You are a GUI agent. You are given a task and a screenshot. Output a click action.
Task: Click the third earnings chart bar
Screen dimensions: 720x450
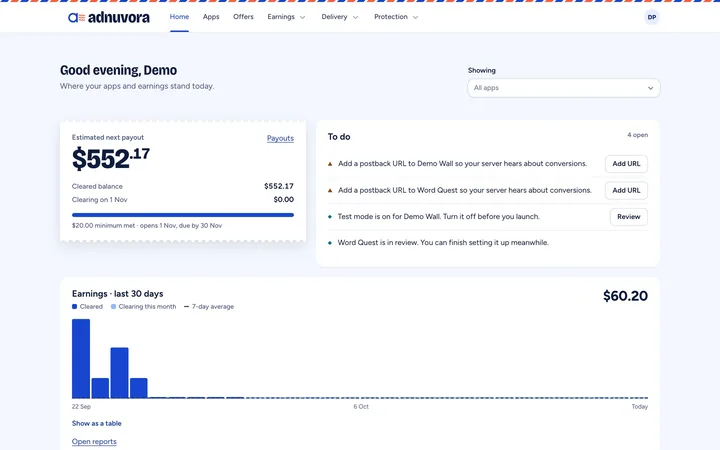119,373
